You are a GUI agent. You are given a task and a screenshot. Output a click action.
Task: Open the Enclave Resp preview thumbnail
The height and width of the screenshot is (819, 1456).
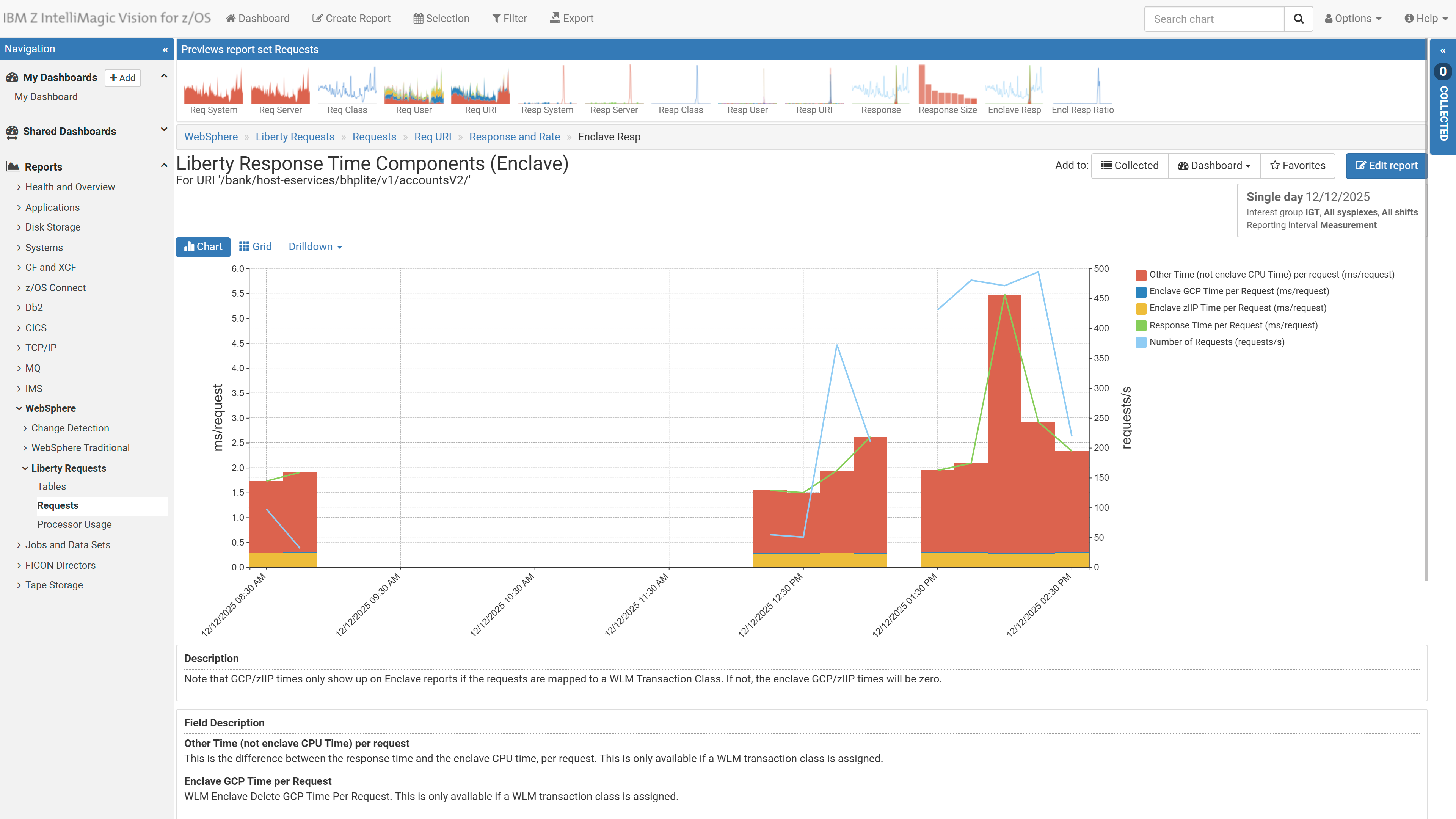click(x=1014, y=90)
